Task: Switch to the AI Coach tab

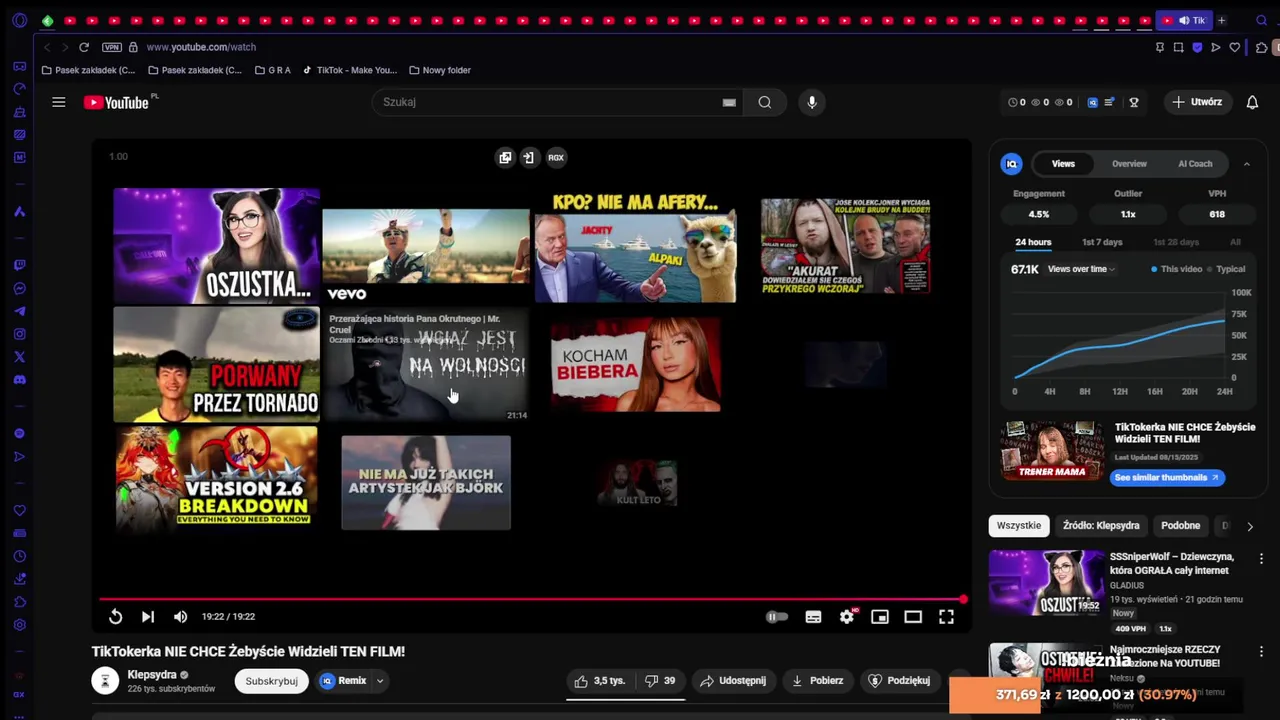Action: coord(1195,164)
